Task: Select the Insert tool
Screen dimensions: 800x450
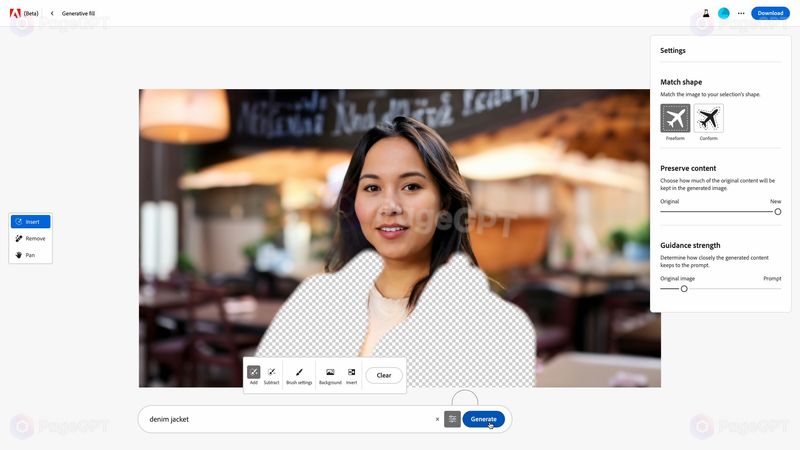Action: coord(31,221)
